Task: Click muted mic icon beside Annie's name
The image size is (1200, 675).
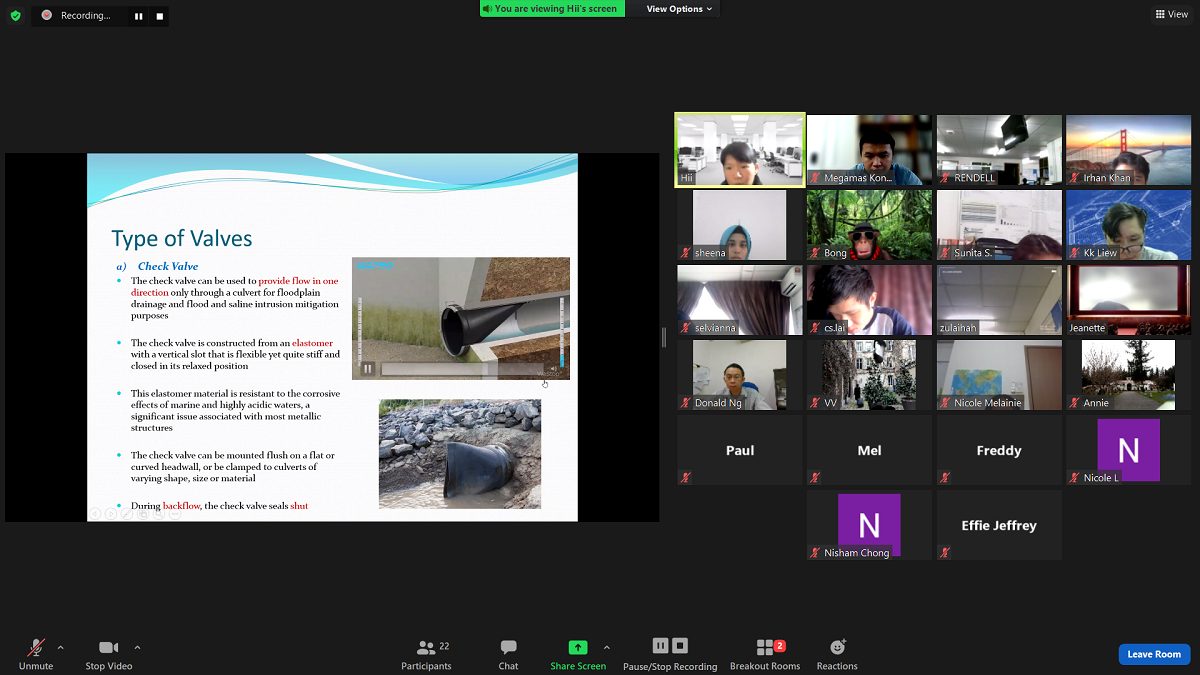Action: point(1075,403)
